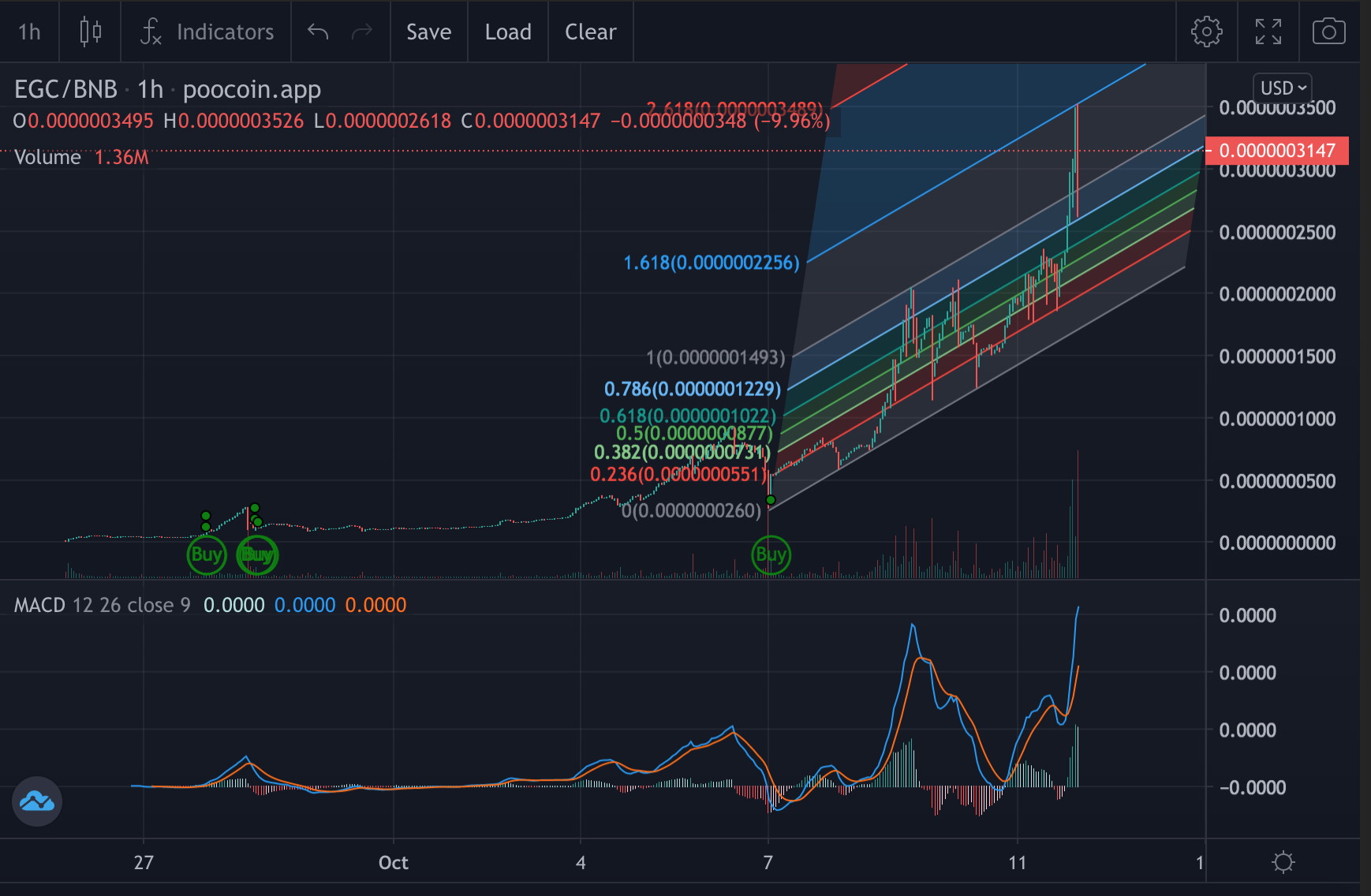Toggle fullscreen chart mode
This screenshot has height=896, width=1371.
1268,32
